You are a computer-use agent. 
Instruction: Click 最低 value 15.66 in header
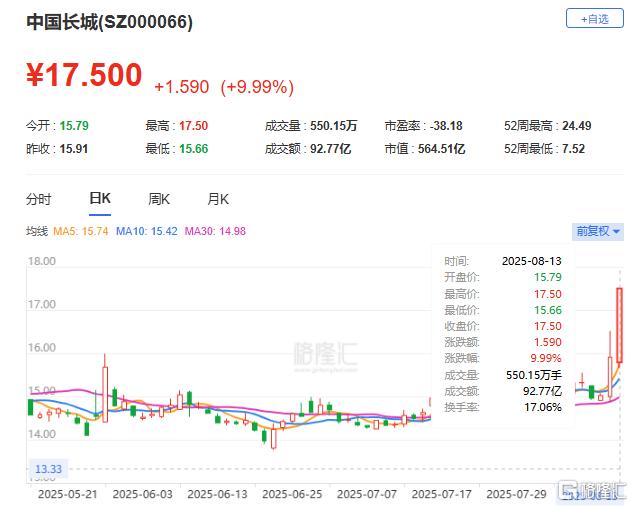coord(194,149)
